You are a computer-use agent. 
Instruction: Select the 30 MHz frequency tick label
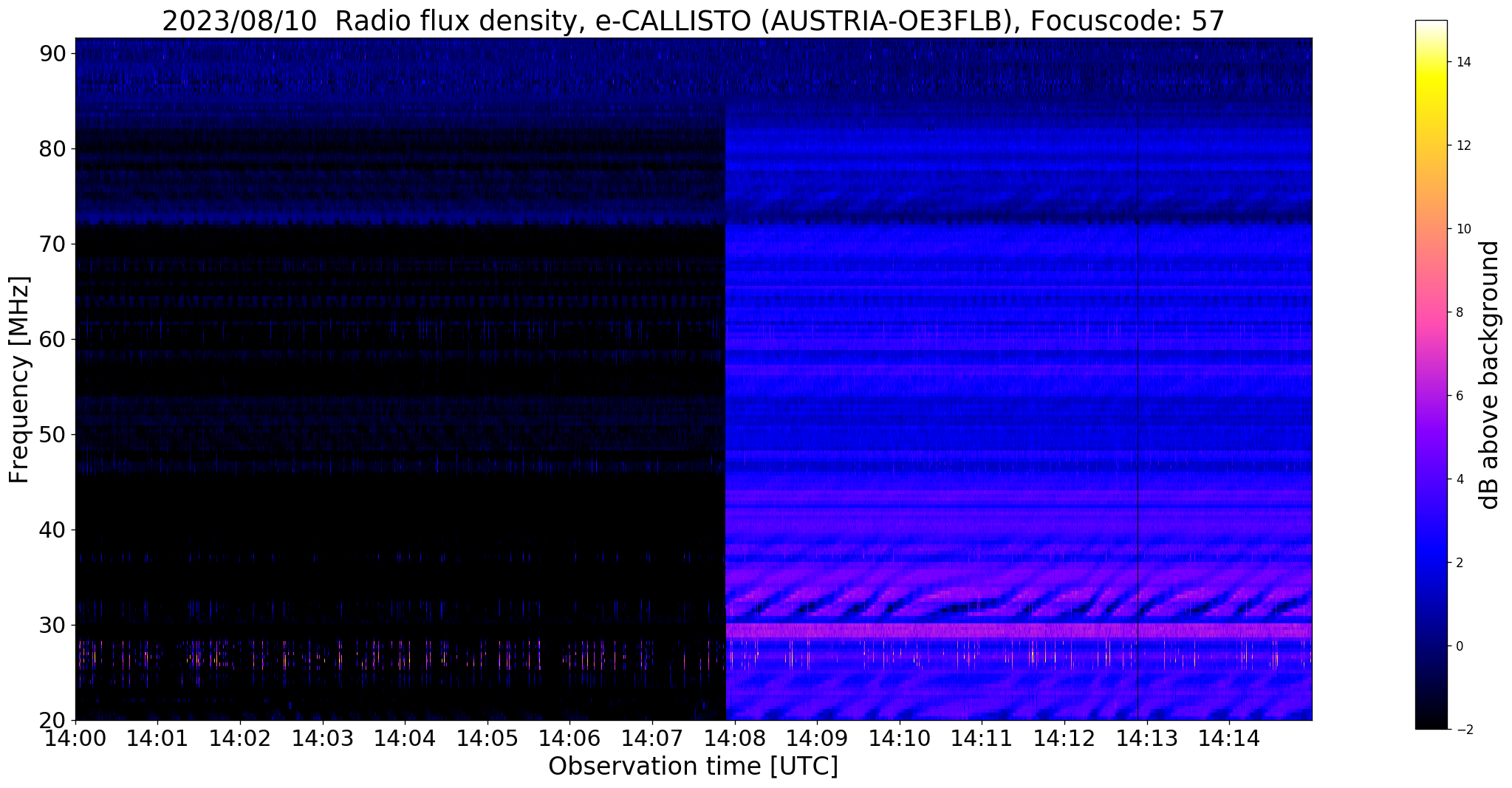pos(52,625)
